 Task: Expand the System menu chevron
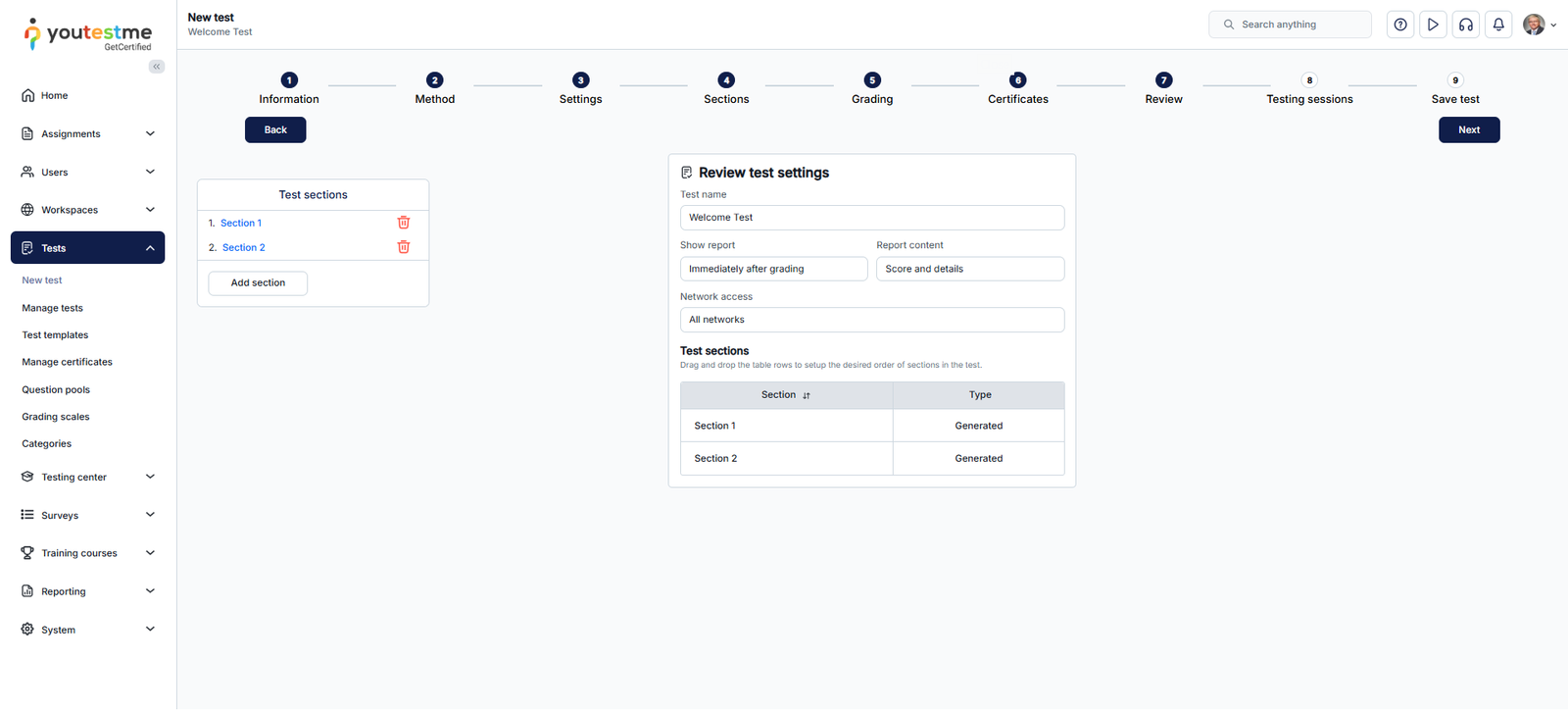point(150,630)
